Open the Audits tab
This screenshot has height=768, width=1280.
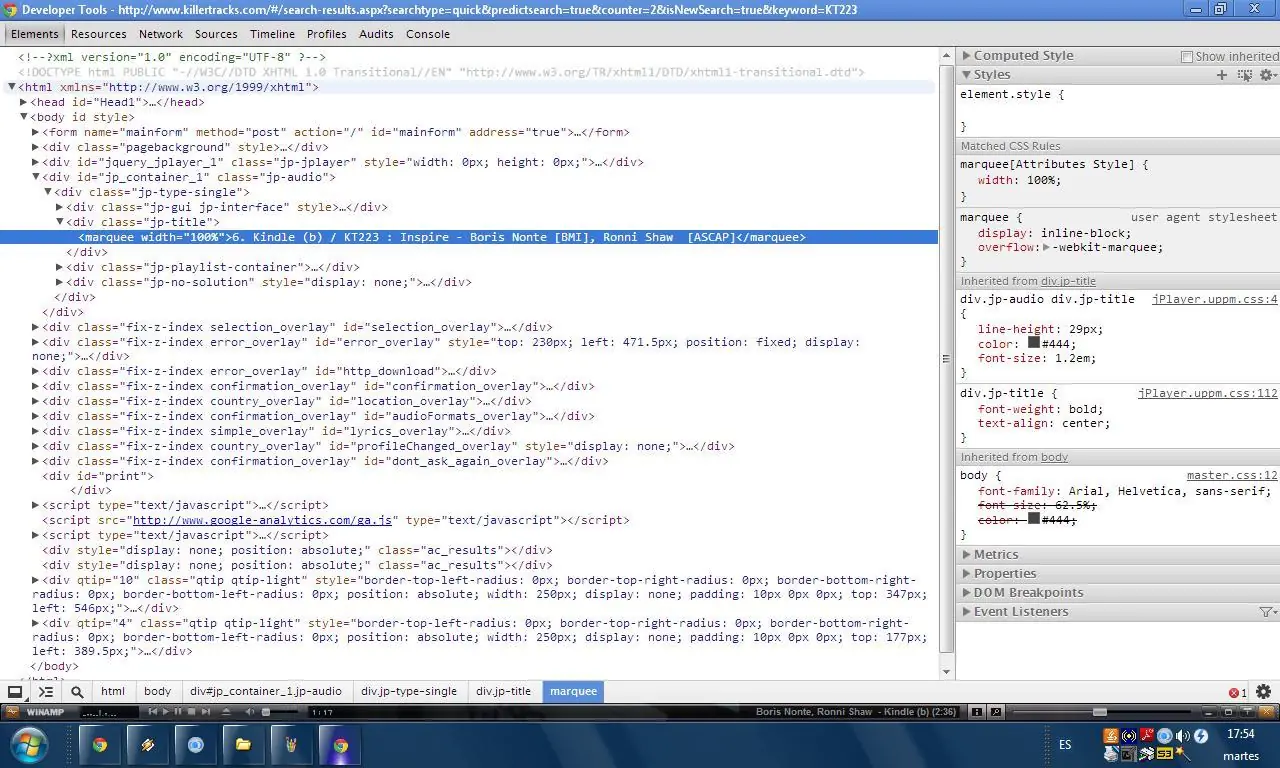coord(376,34)
